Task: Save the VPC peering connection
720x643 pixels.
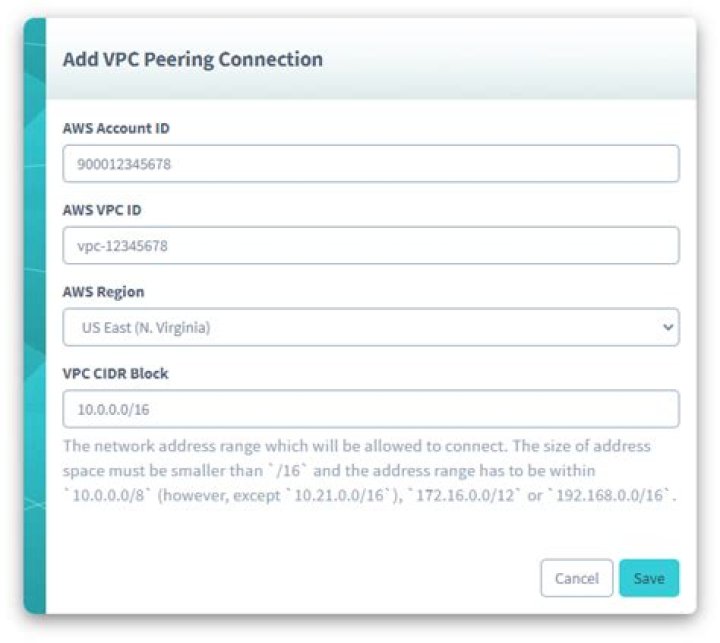Action: [x=649, y=578]
